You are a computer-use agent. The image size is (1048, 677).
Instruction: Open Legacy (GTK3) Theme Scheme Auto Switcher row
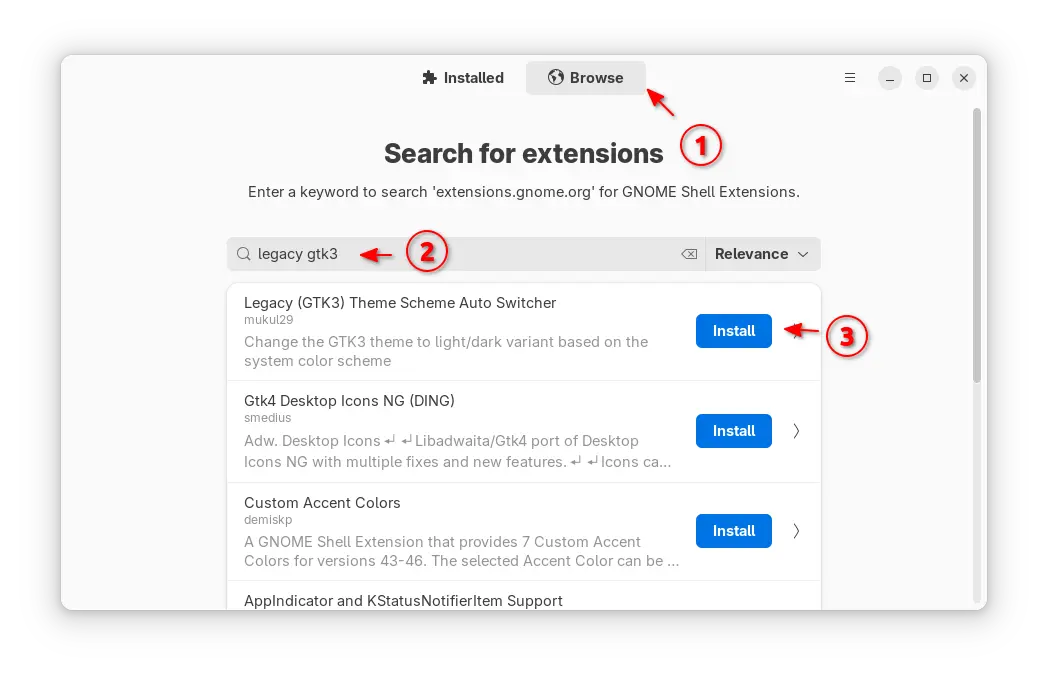[524, 331]
